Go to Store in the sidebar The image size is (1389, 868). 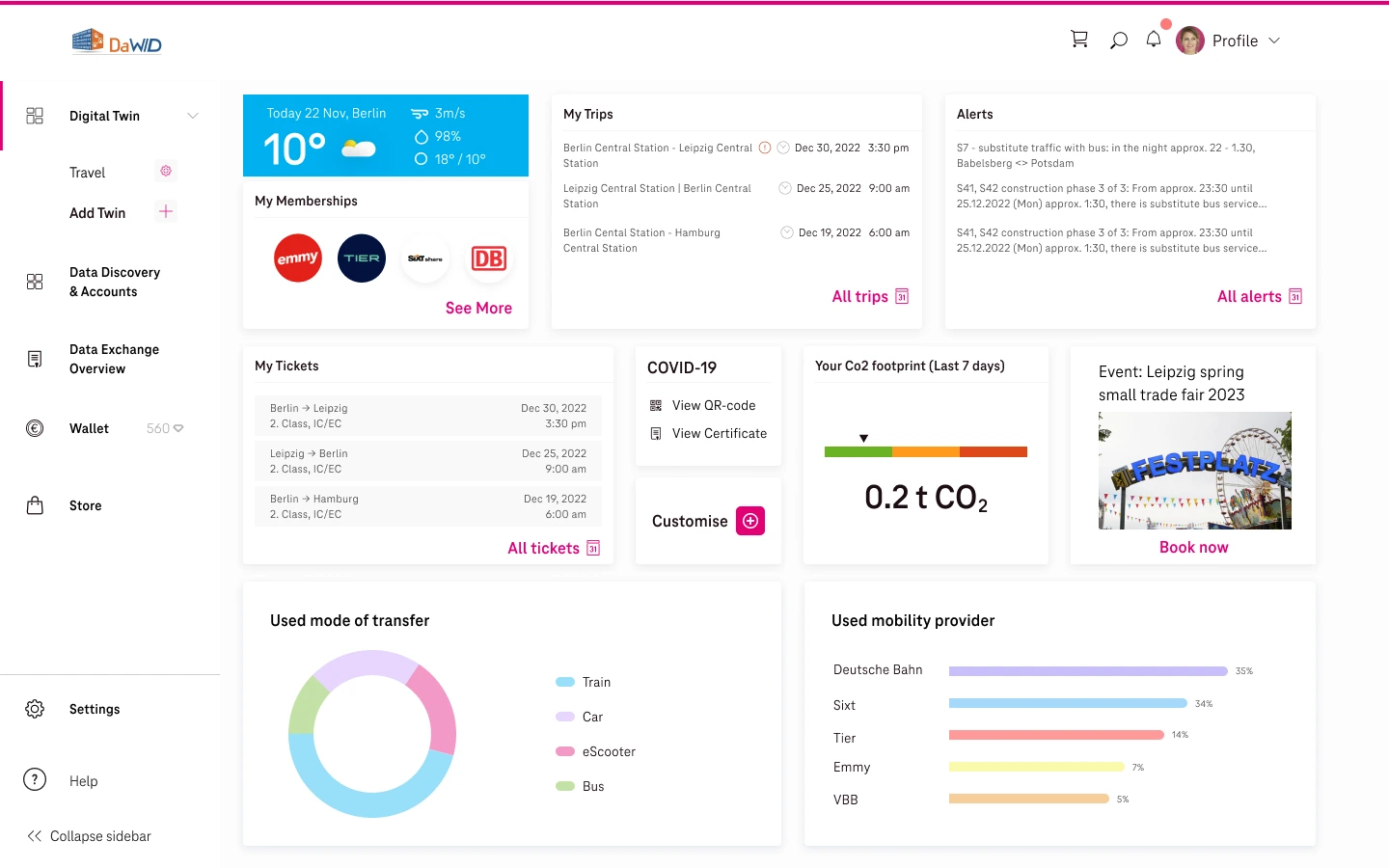click(85, 505)
